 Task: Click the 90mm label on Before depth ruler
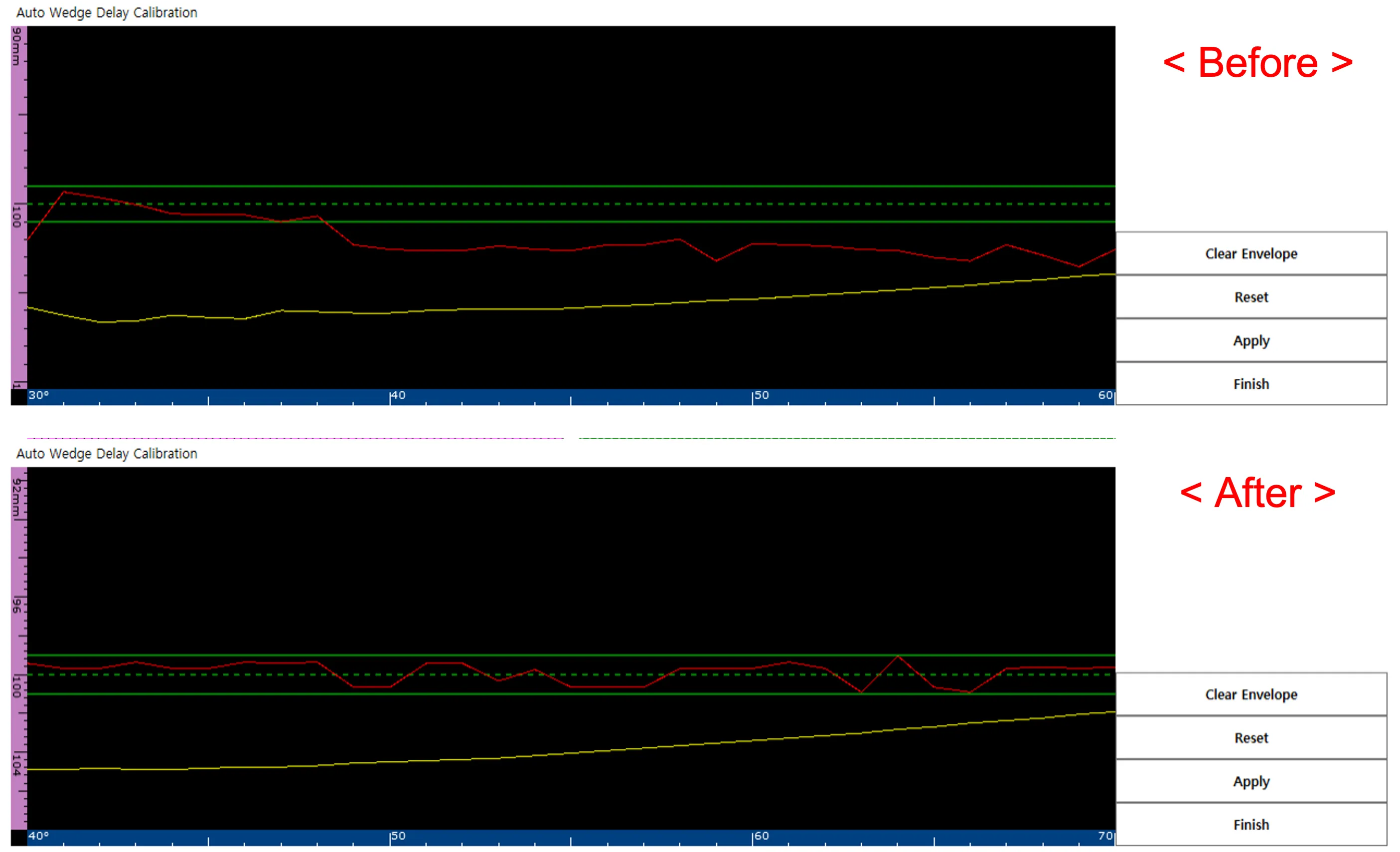[x=17, y=46]
